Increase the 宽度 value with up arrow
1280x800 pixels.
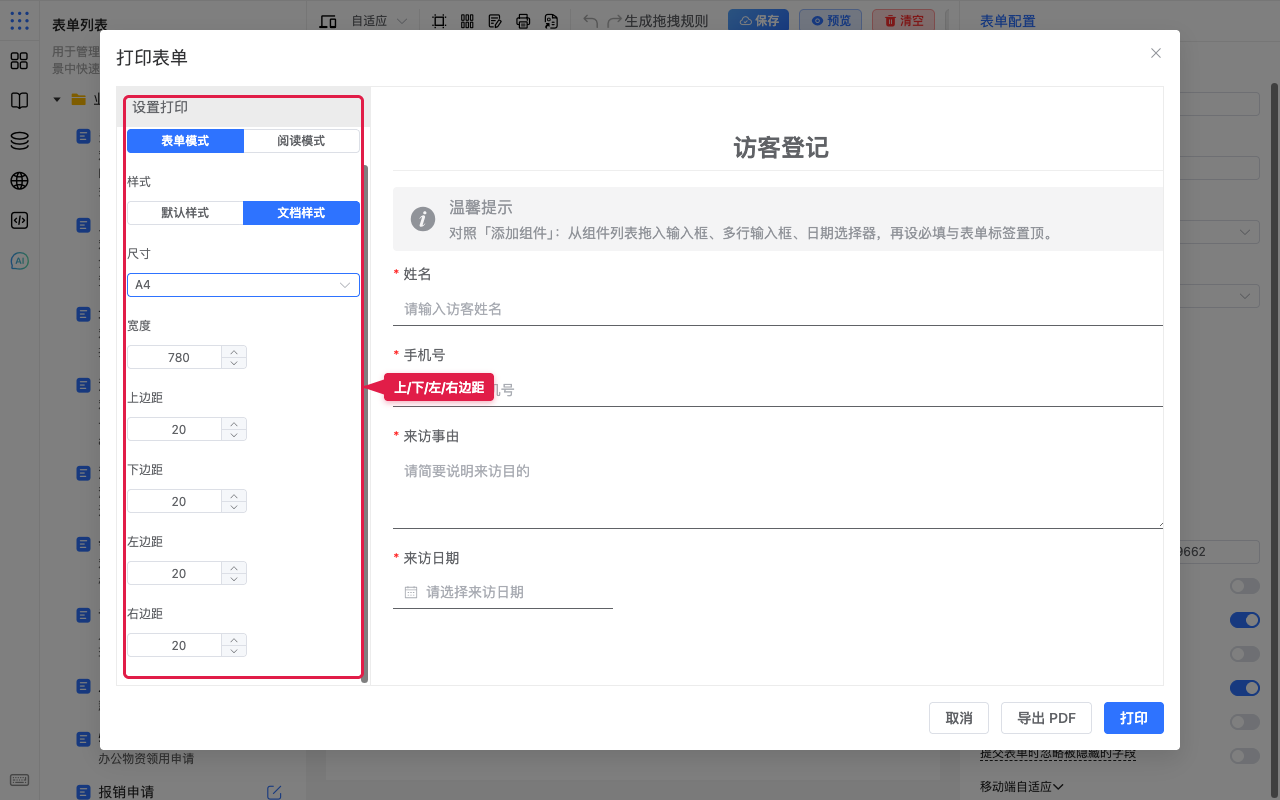(234, 351)
